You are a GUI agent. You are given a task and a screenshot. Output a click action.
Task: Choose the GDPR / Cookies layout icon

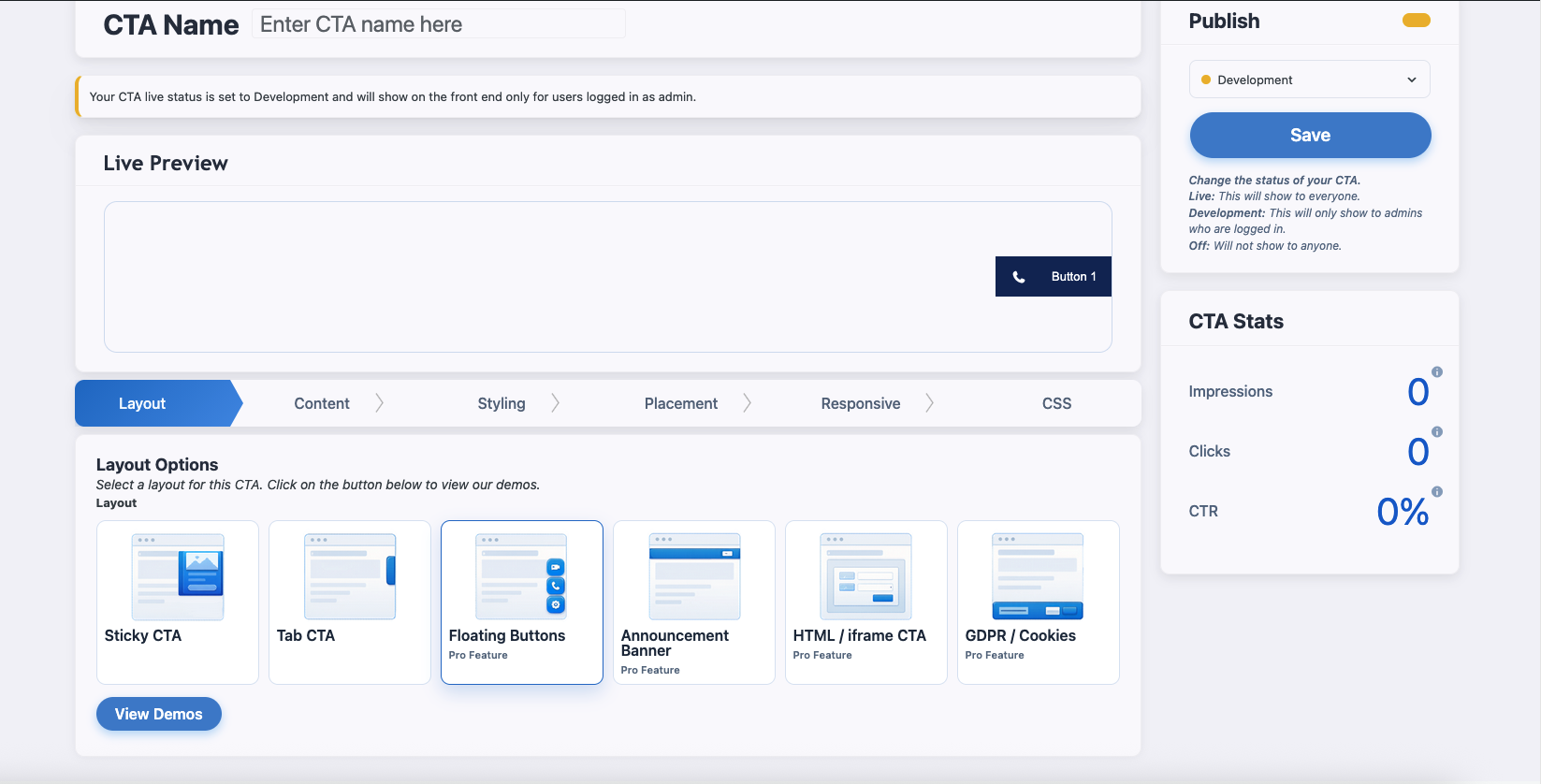coord(1038,576)
